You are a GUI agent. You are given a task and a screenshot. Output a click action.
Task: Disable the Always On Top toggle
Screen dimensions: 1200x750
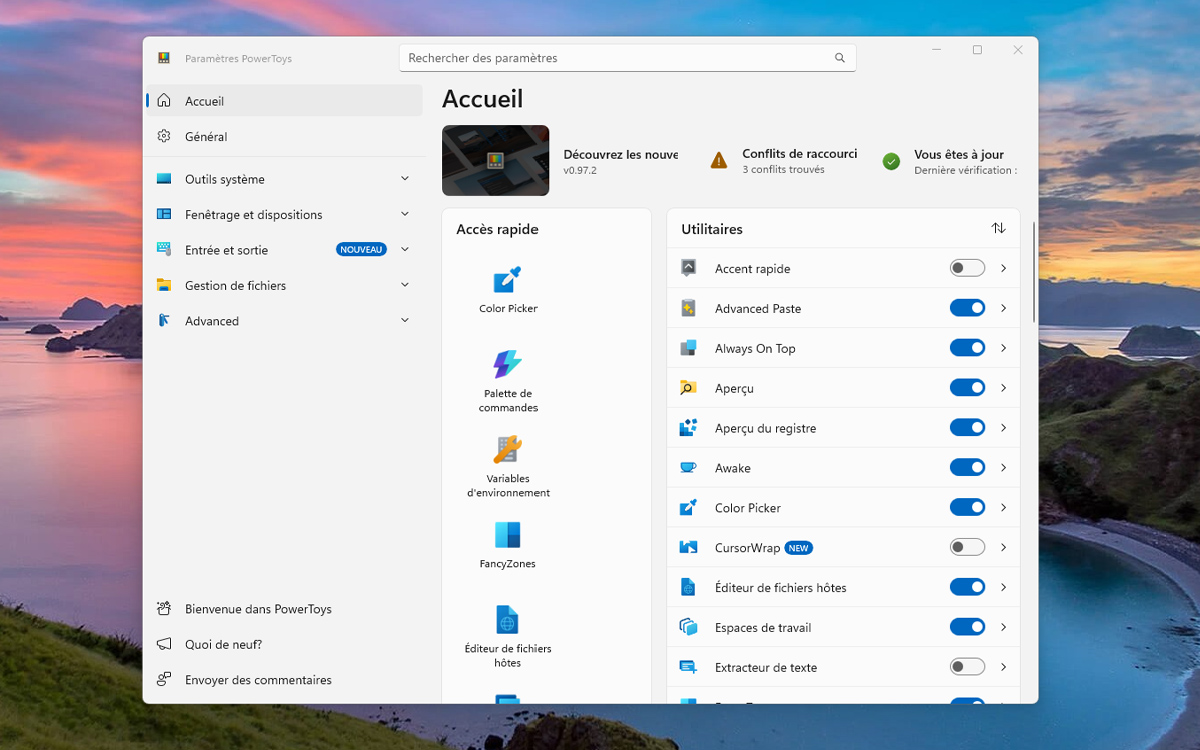(x=967, y=348)
